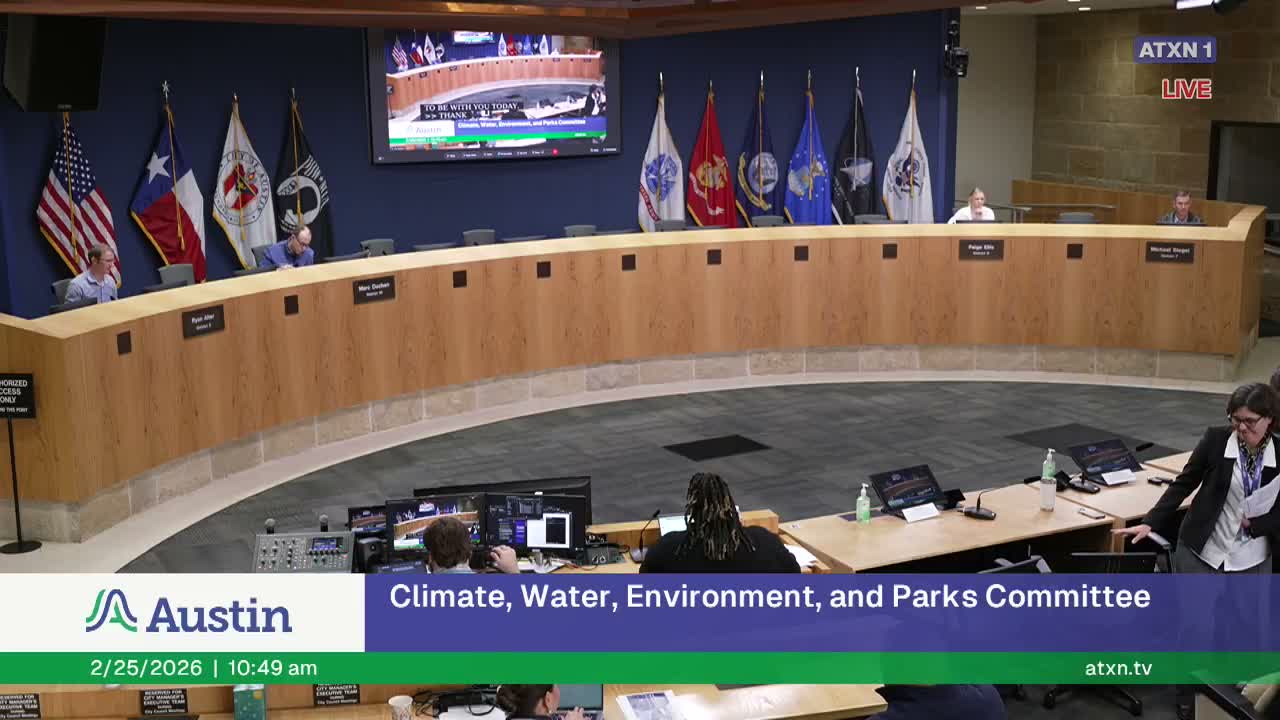Select the Marc Duchen nameplate
Screen dimensions: 1280x720
click(x=373, y=289)
